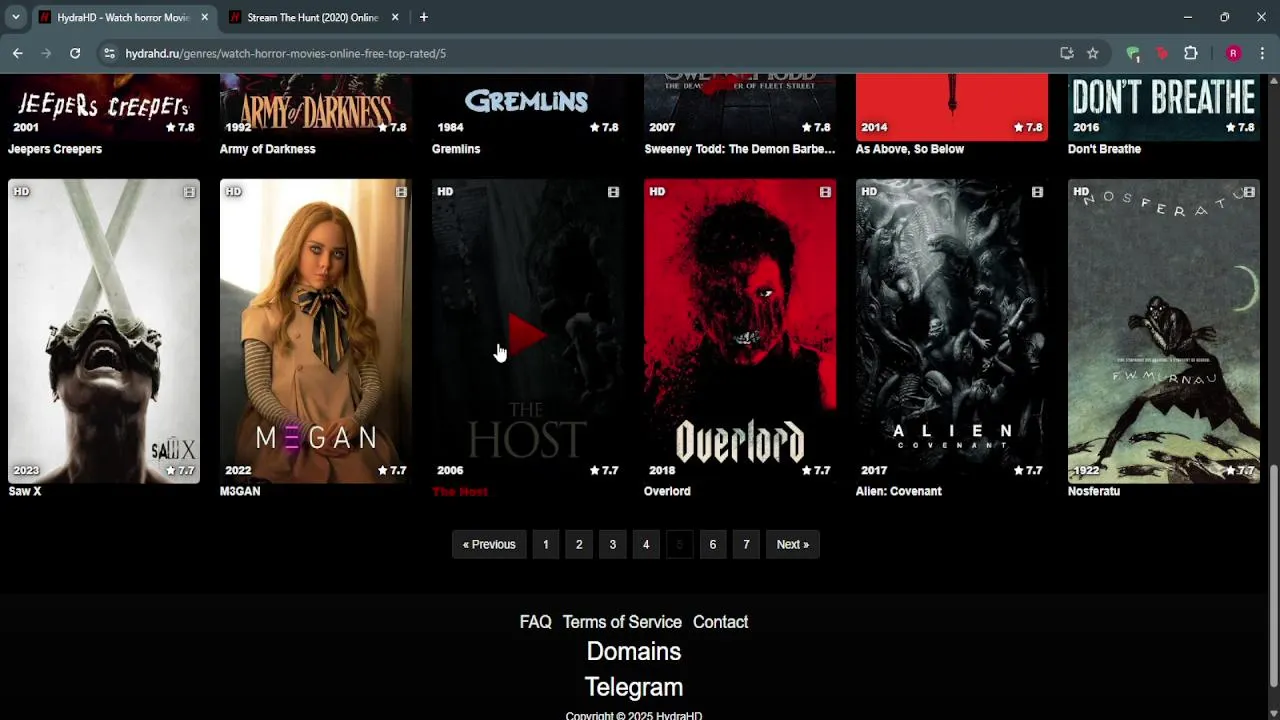Open the FAQ footer link
Screen dimensions: 1280x720
(535, 622)
